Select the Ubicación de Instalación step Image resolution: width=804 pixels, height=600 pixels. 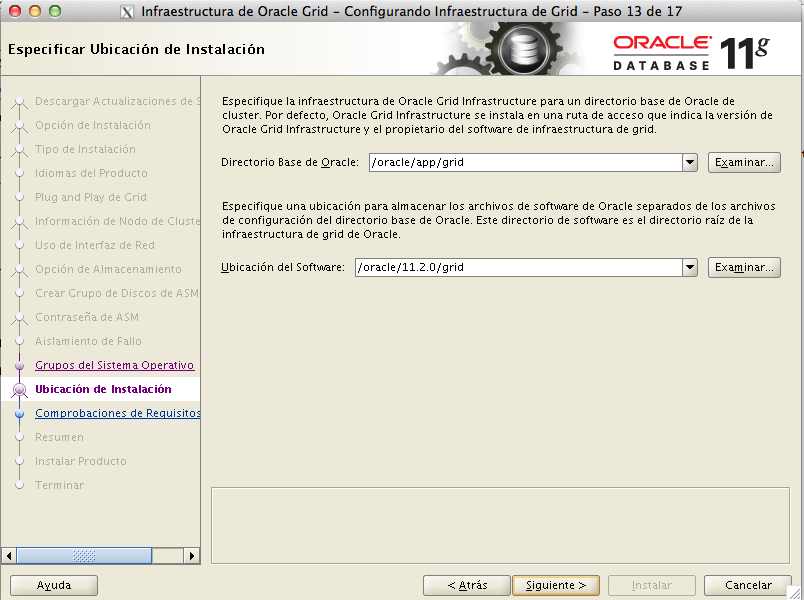(103, 389)
